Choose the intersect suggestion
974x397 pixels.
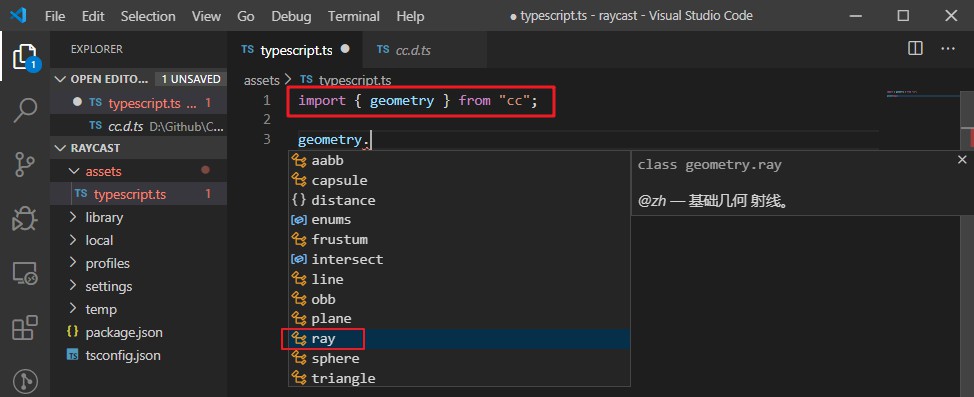pos(459,260)
